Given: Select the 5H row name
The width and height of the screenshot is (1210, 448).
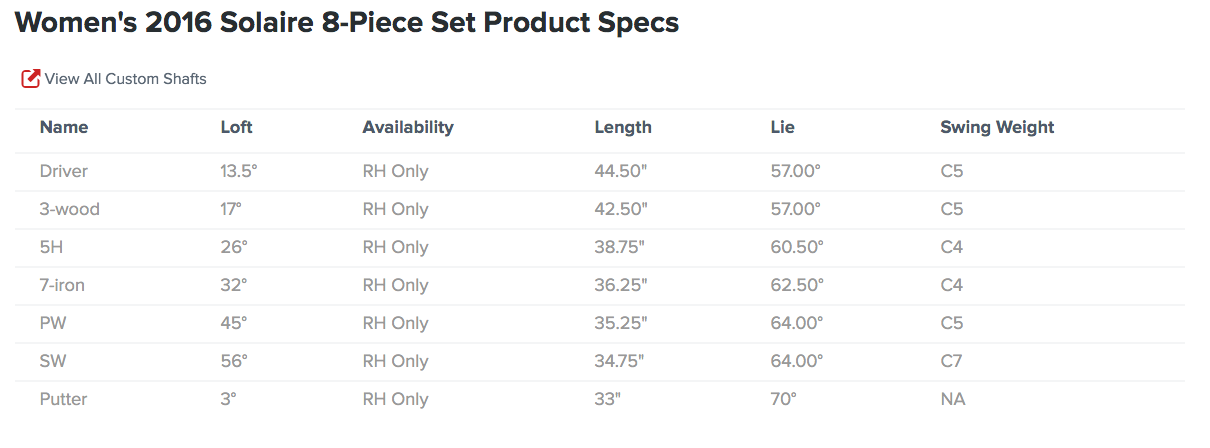Looking at the screenshot, I should 52,247.
